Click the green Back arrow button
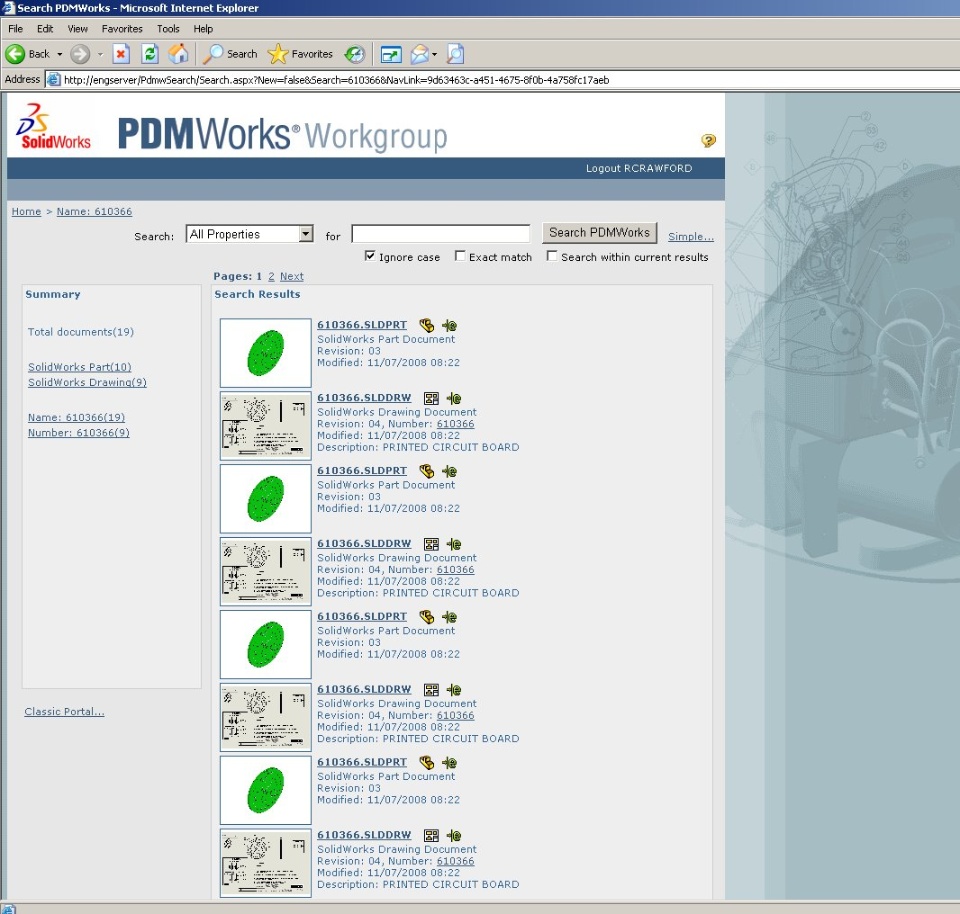The image size is (960, 914). point(15,54)
